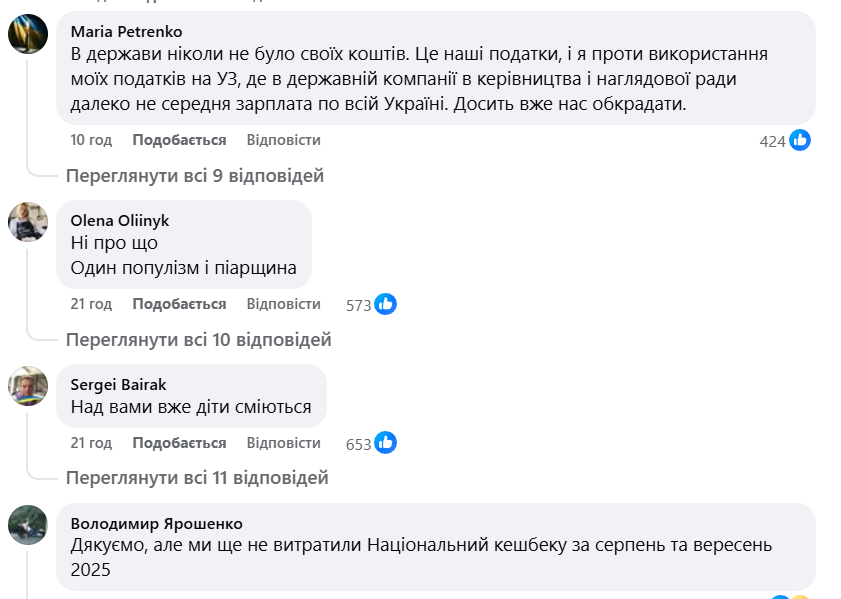Click like reaction icon on Maria Petrenko's comment
This screenshot has height=599, width=841.
(800, 141)
